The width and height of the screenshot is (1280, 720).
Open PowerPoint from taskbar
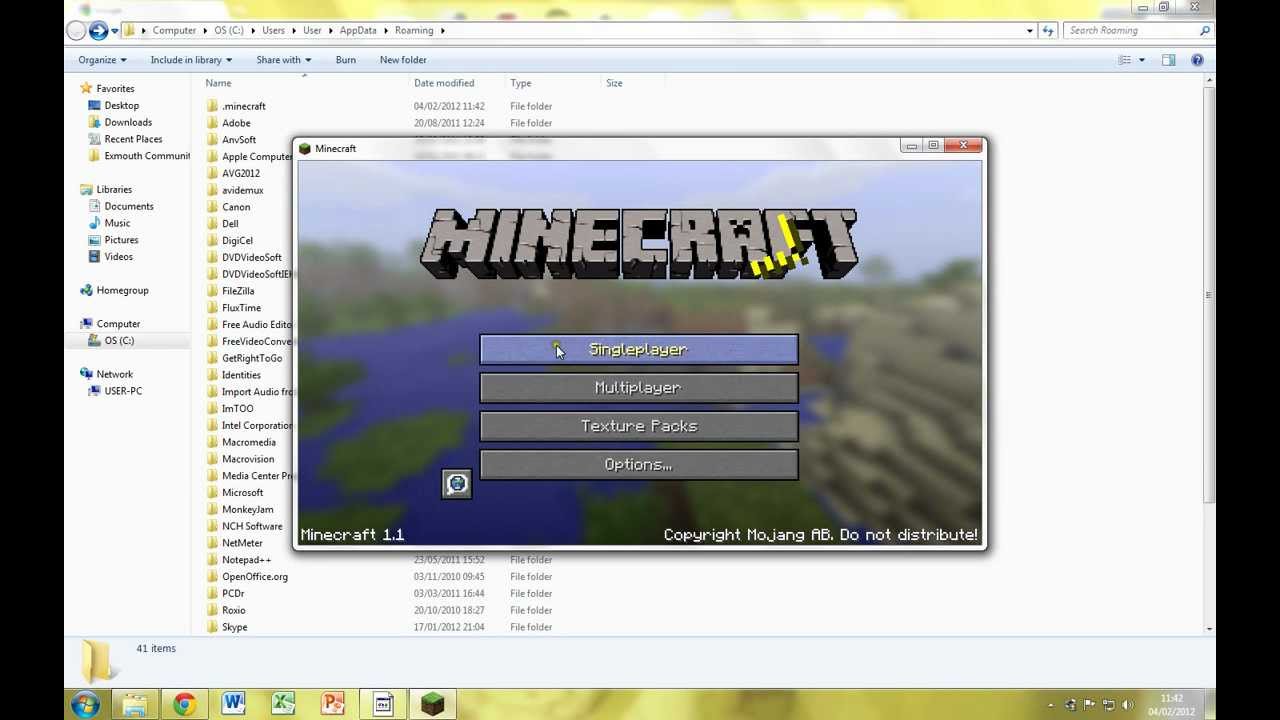[333, 705]
